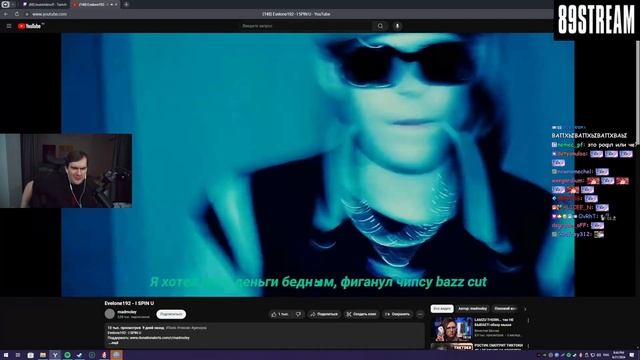Share the video via Поделиться button

click(x=324, y=314)
